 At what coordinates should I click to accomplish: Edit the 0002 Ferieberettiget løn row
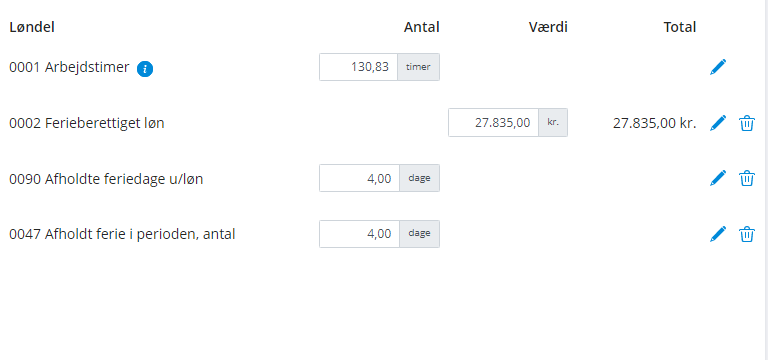point(718,123)
